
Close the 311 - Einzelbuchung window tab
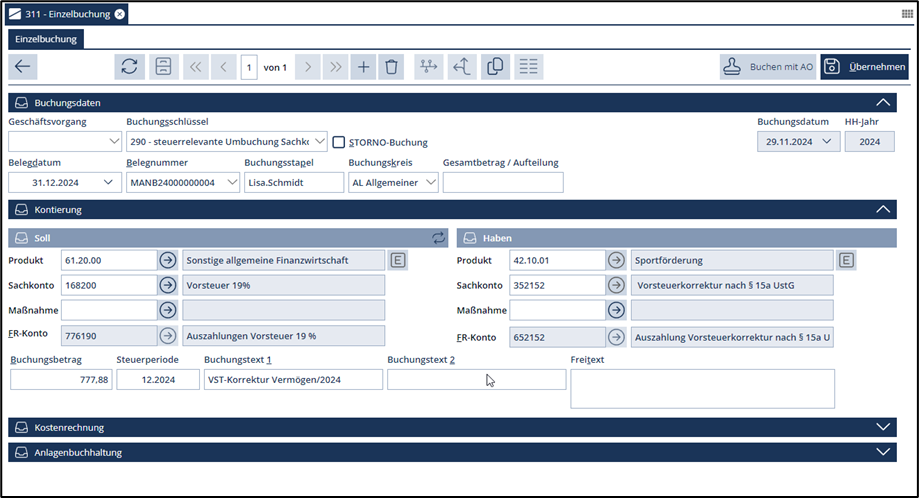[x=120, y=14]
